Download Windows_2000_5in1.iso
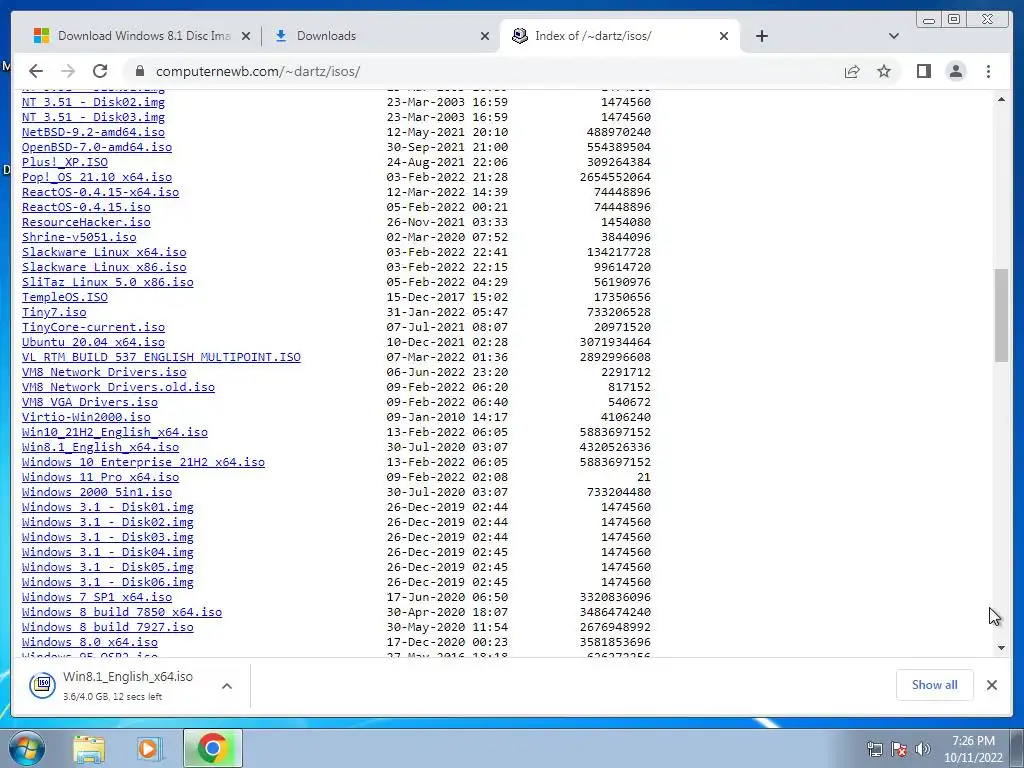 tap(97, 492)
